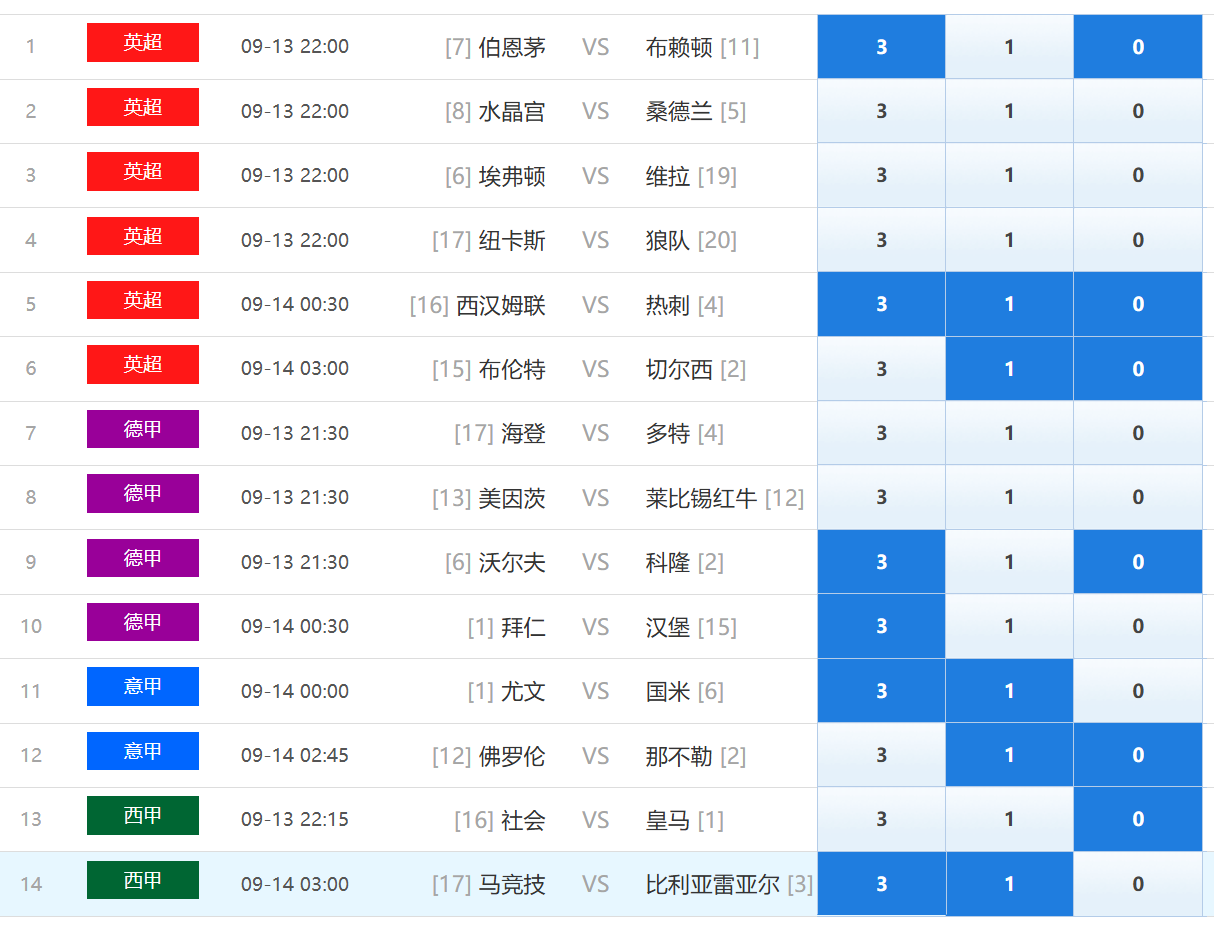Select option 3 for 水晶宫 vs 桑德兰
The image size is (1214, 926).
pyautogui.click(x=881, y=111)
